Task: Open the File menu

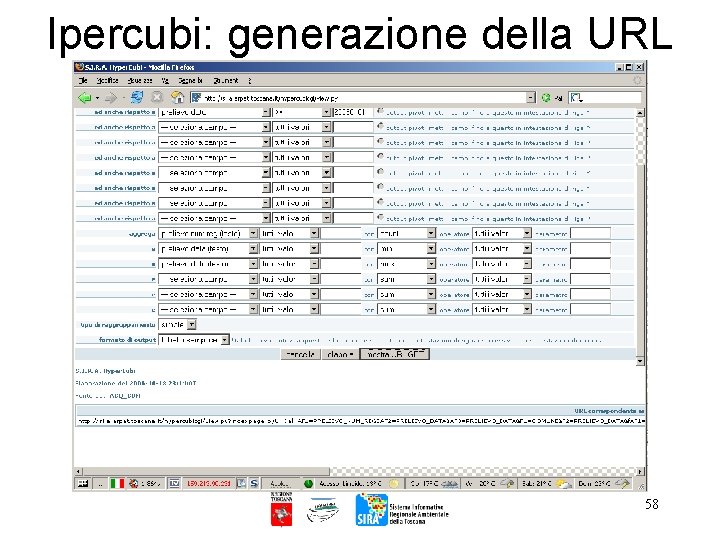Action: [83, 80]
